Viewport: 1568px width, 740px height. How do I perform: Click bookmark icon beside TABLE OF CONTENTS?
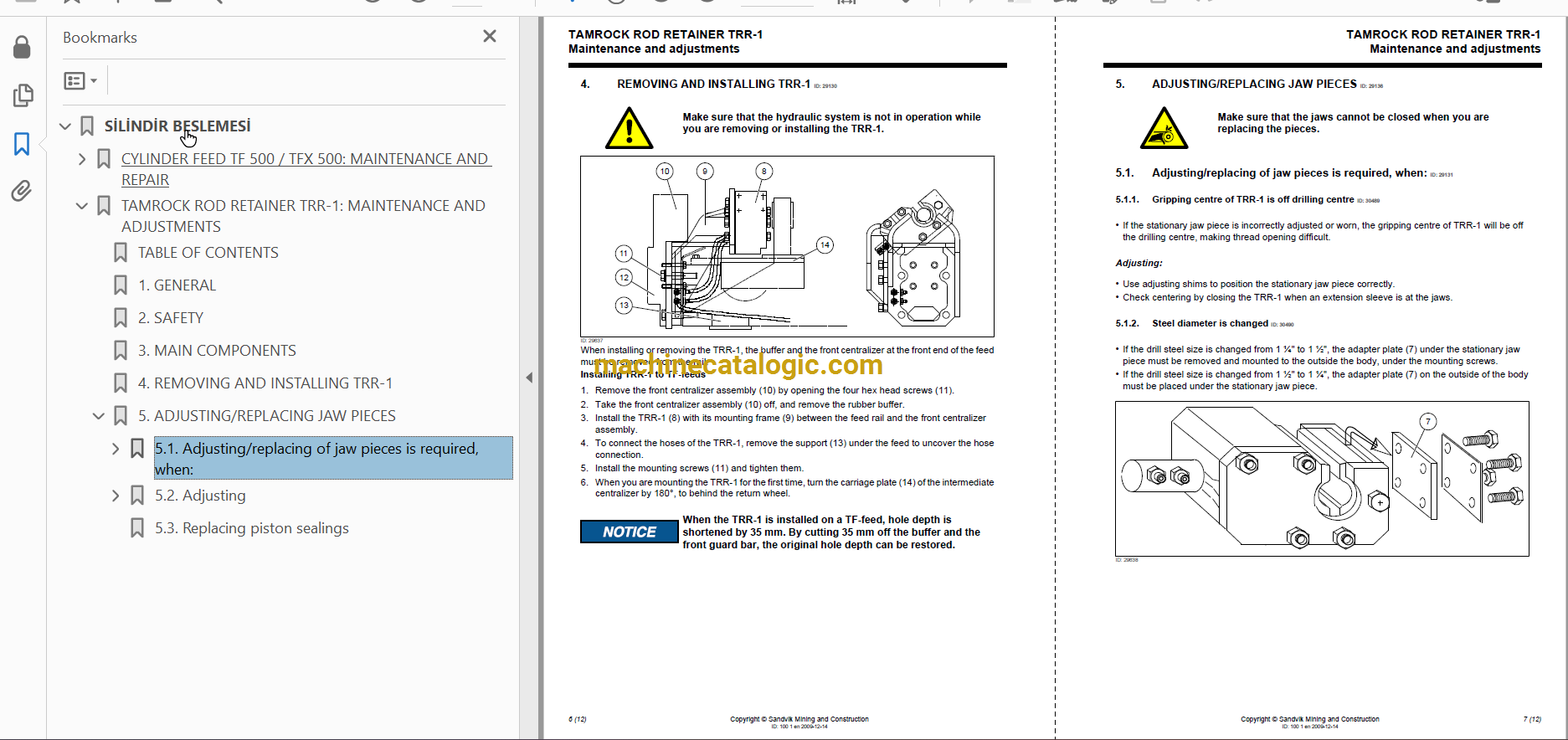[121, 253]
